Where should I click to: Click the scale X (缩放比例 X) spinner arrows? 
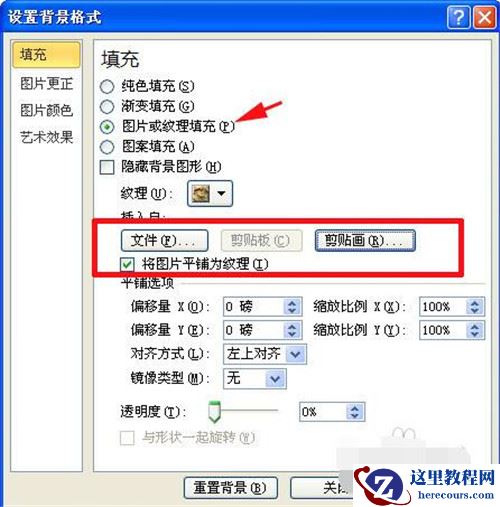pos(475,307)
